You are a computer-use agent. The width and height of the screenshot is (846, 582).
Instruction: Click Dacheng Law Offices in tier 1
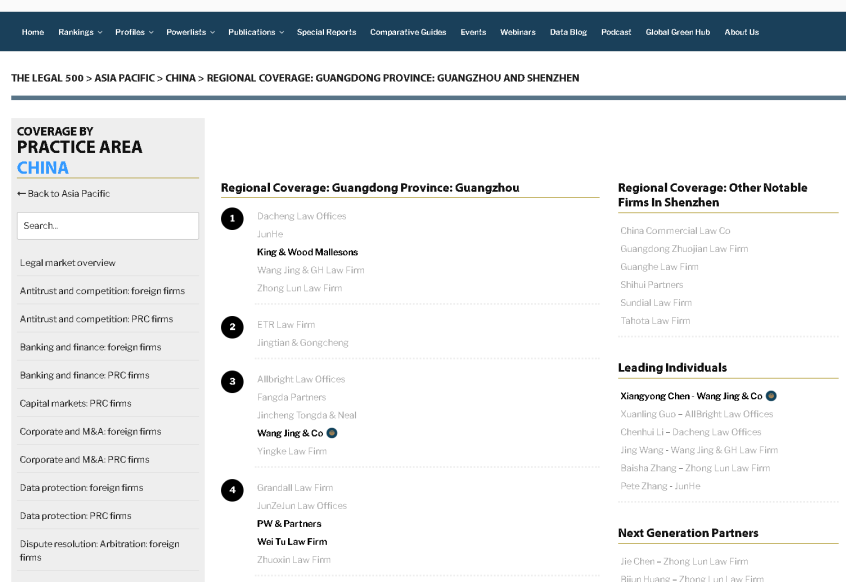click(302, 216)
